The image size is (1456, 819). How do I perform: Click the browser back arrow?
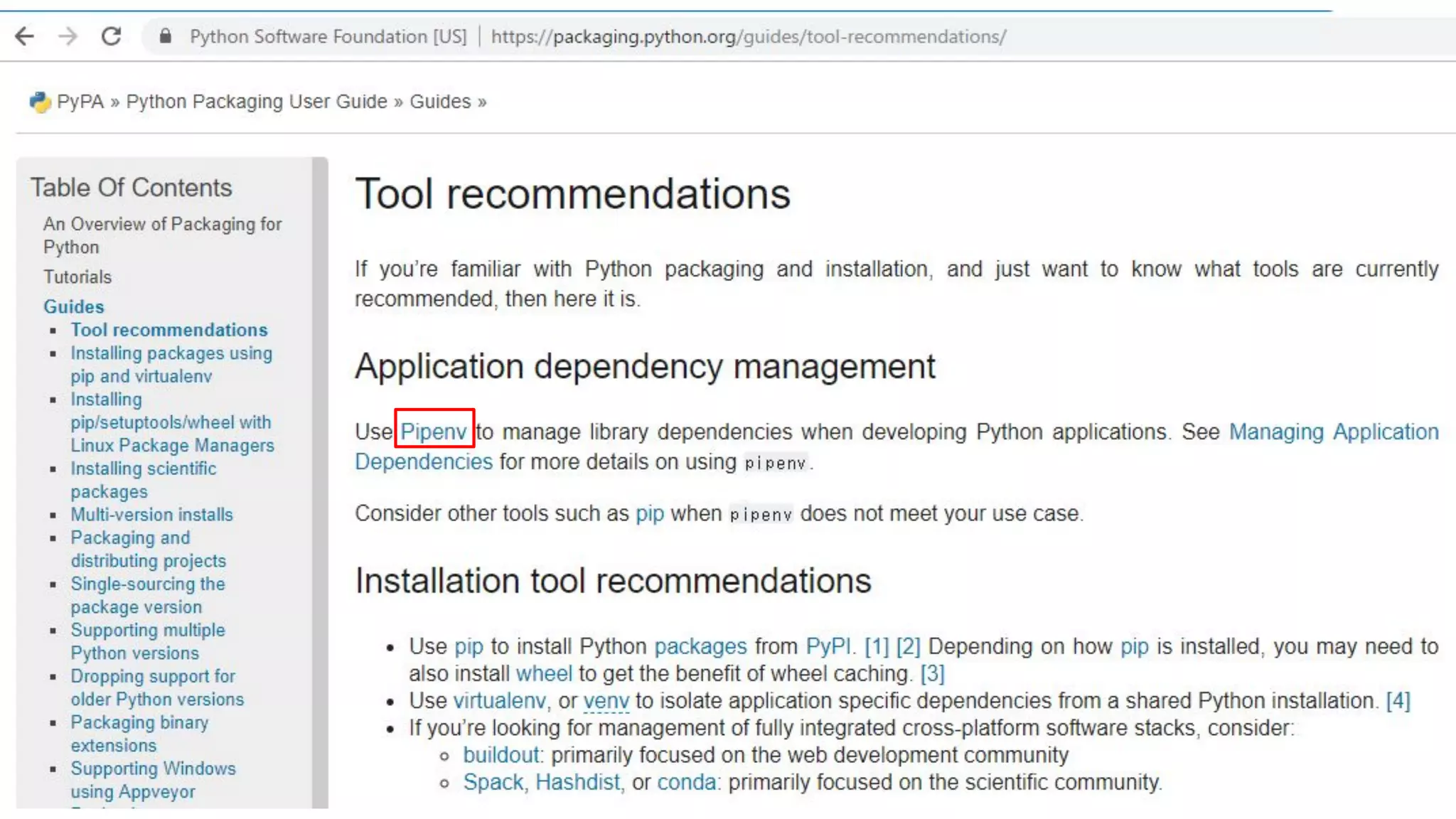(24, 36)
